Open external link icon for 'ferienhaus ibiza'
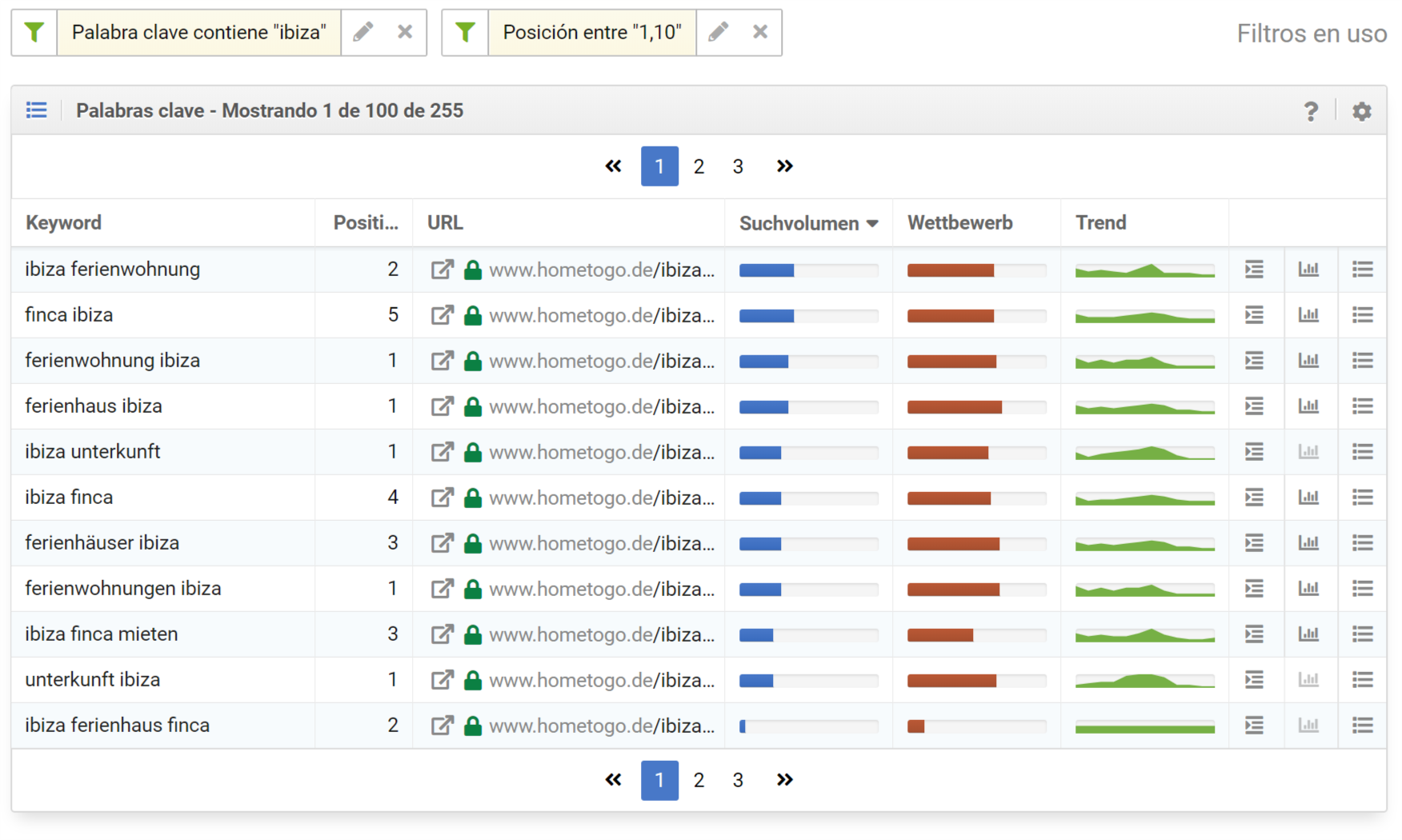The image size is (1402, 840). (x=442, y=406)
